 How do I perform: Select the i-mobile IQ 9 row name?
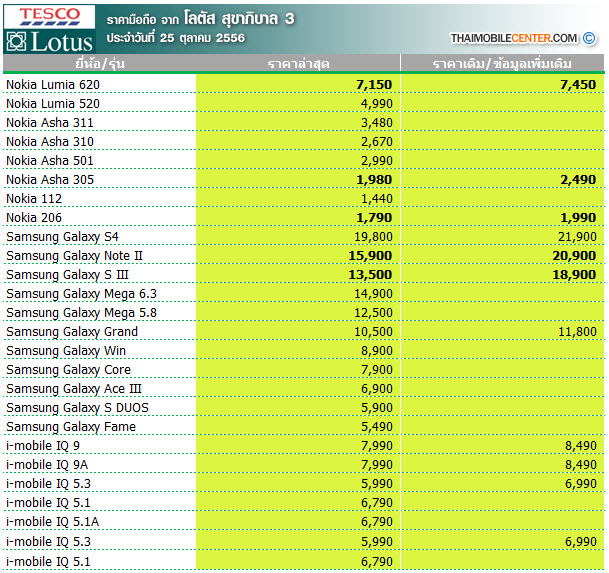(x=43, y=446)
